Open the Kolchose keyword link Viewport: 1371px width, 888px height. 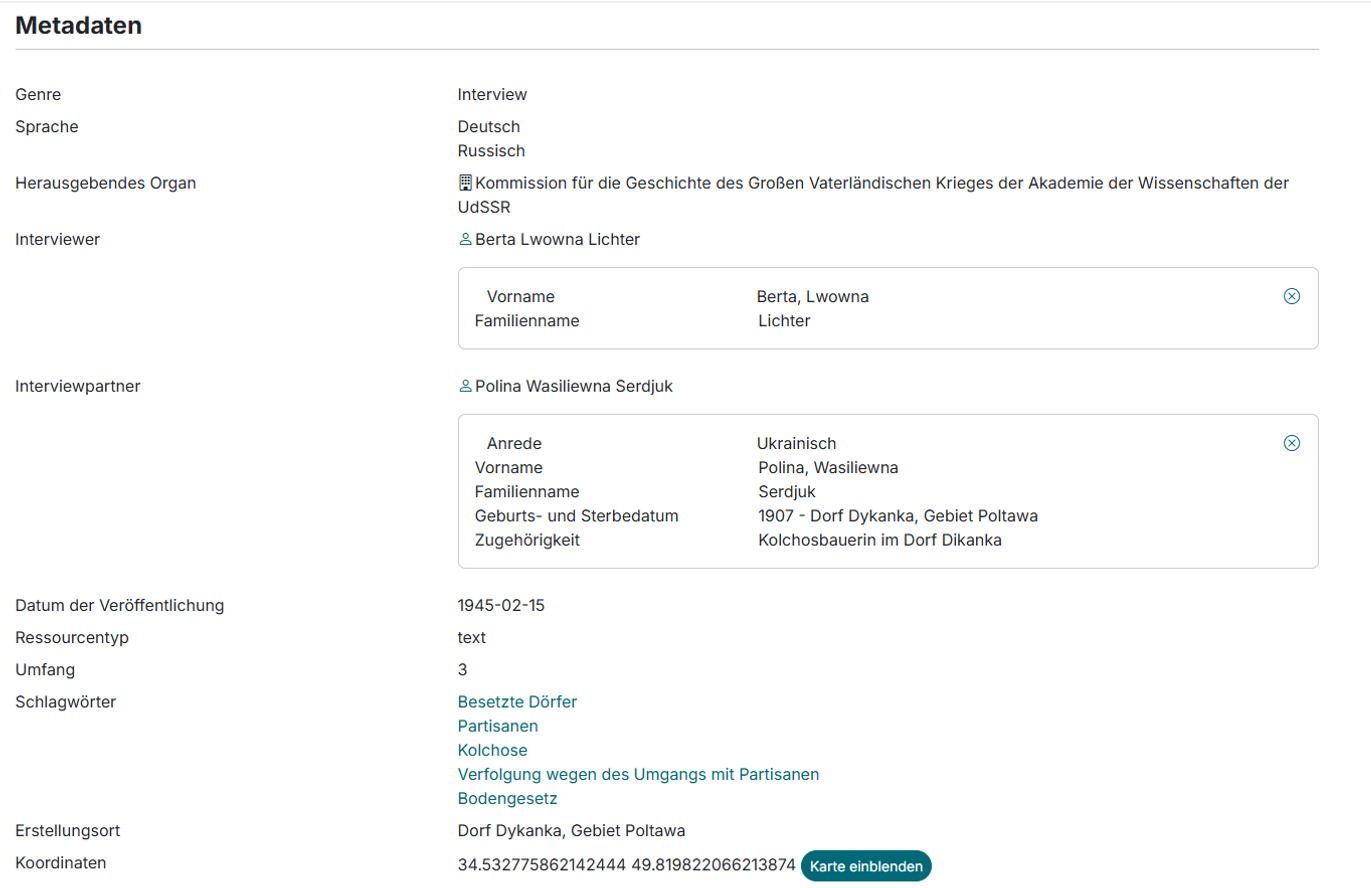pyautogui.click(x=492, y=750)
